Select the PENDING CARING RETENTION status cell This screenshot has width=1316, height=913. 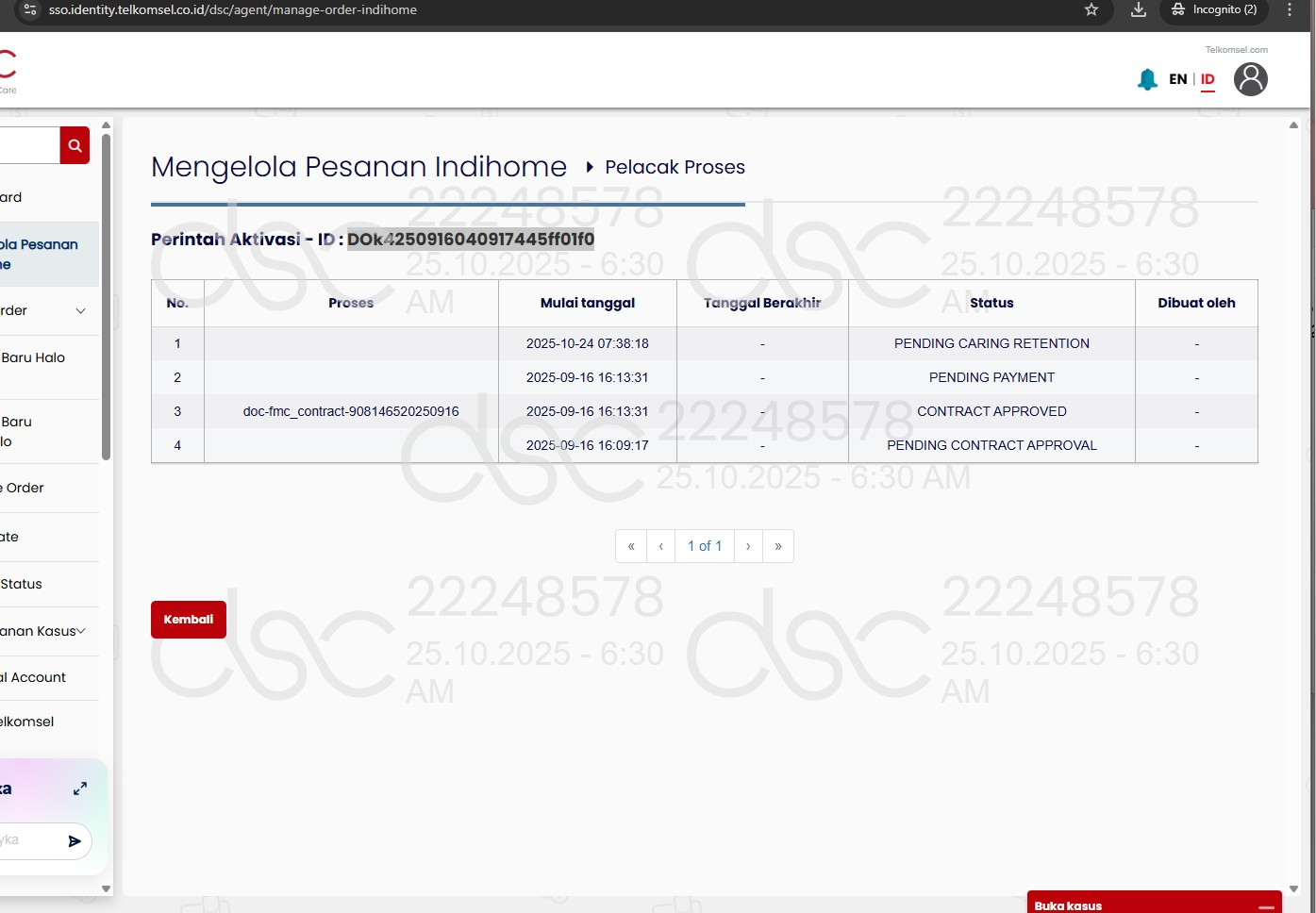pos(991,343)
